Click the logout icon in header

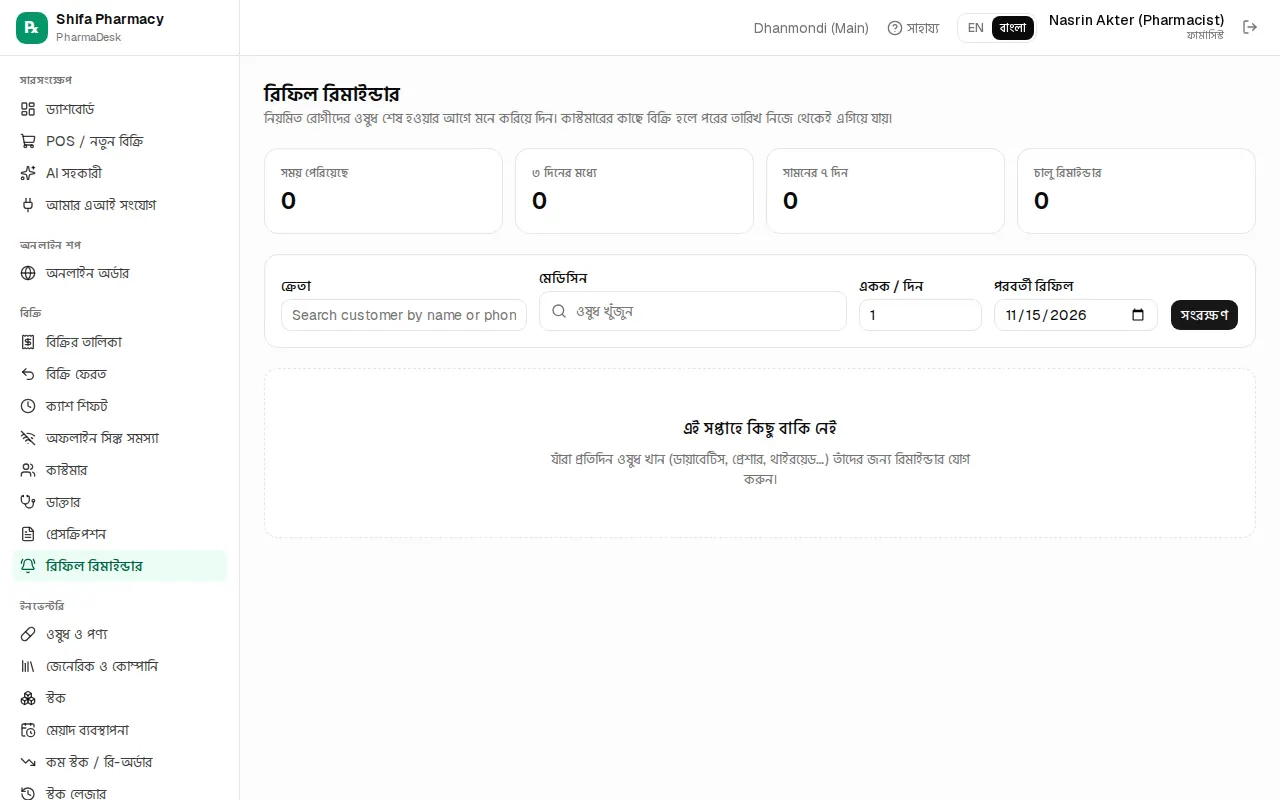(1250, 27)
